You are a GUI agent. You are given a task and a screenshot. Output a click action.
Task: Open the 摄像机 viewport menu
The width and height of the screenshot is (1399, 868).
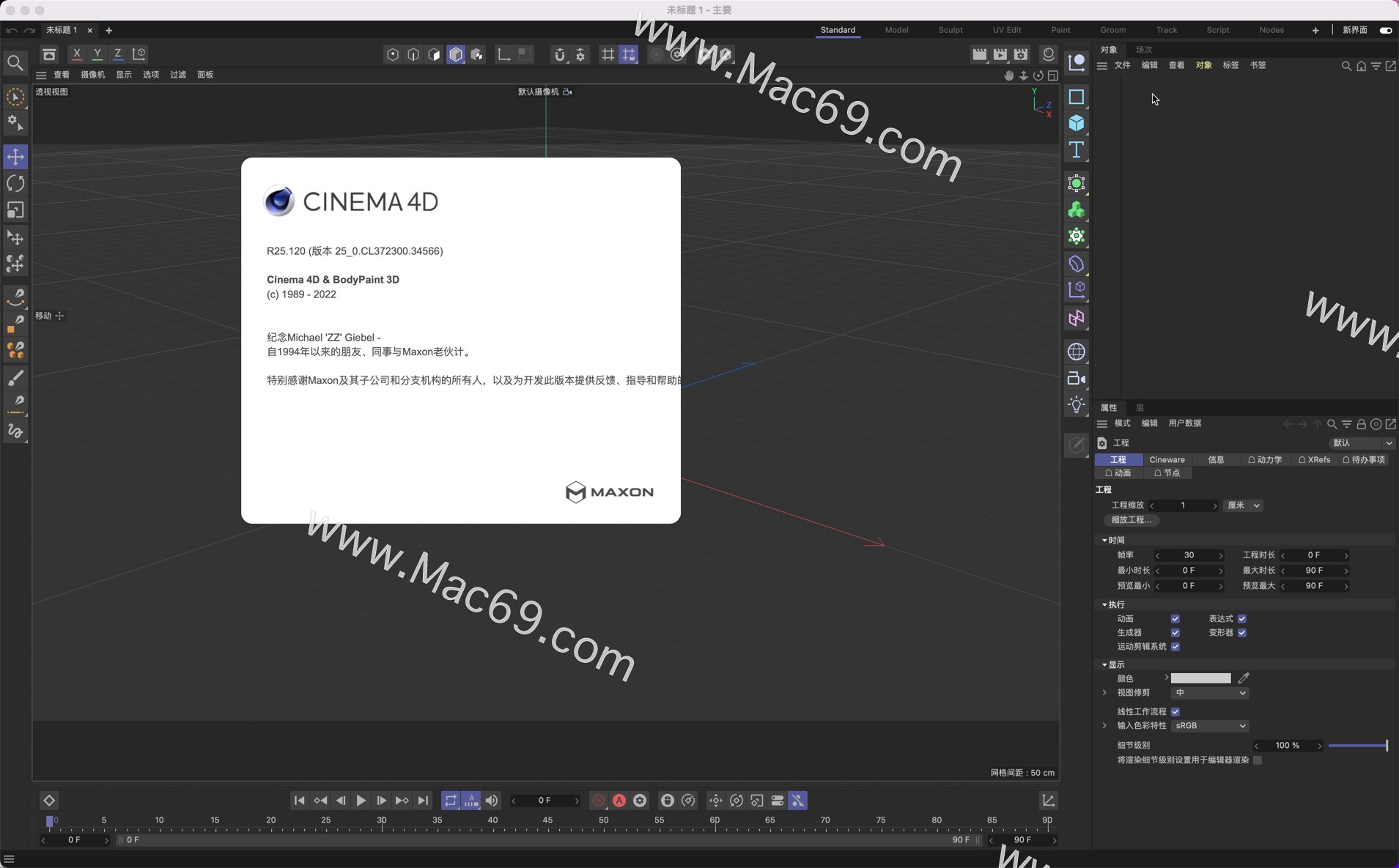point(92,75)
